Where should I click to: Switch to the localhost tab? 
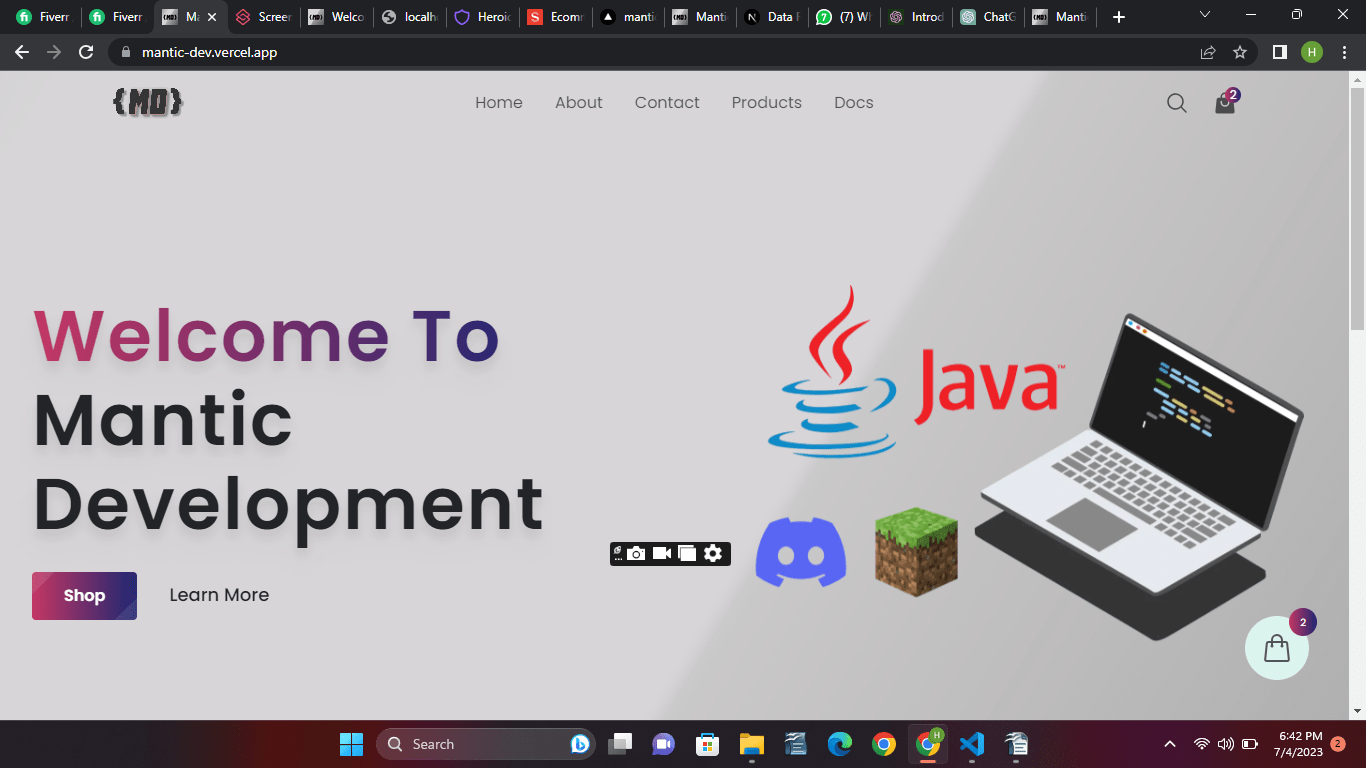tap(409, 17)
